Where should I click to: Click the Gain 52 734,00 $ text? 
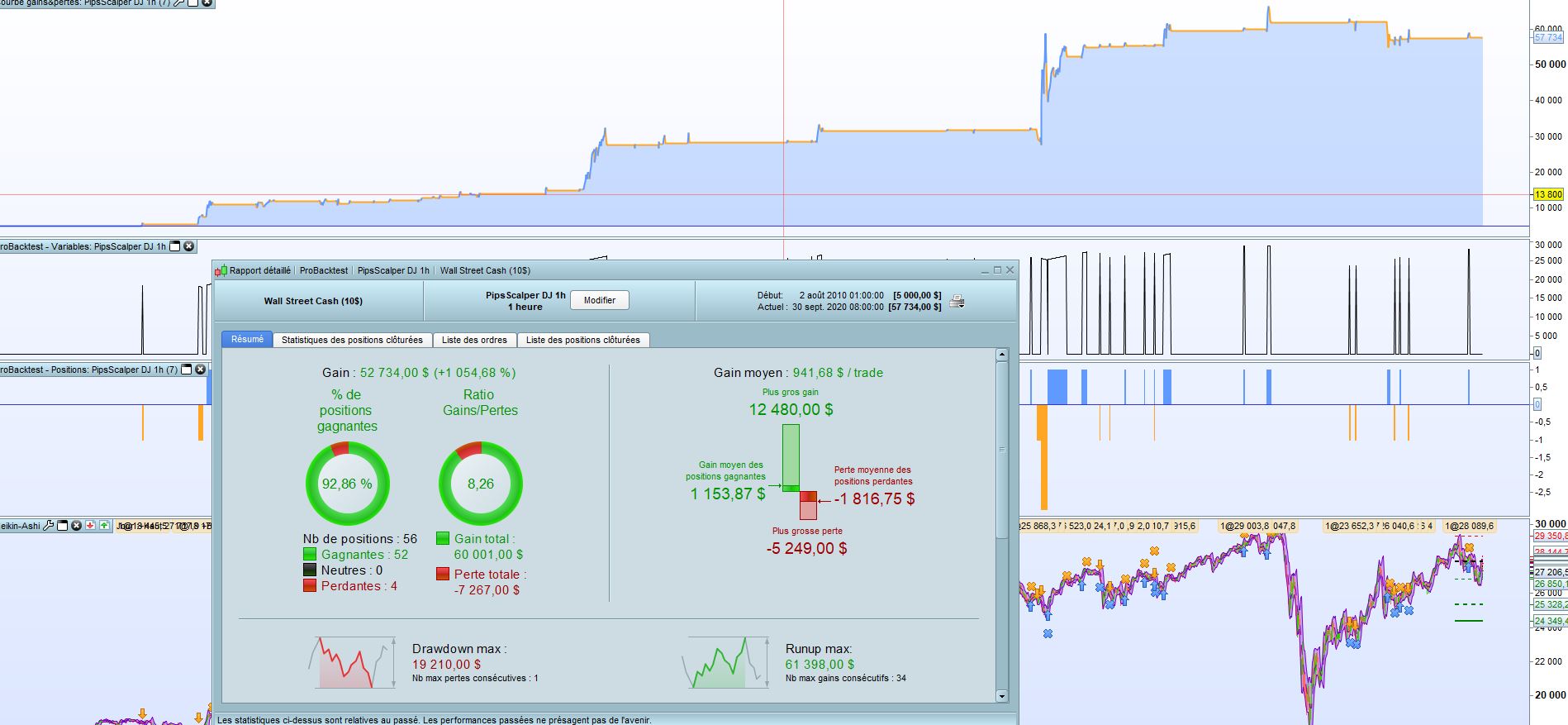point(419,373)
